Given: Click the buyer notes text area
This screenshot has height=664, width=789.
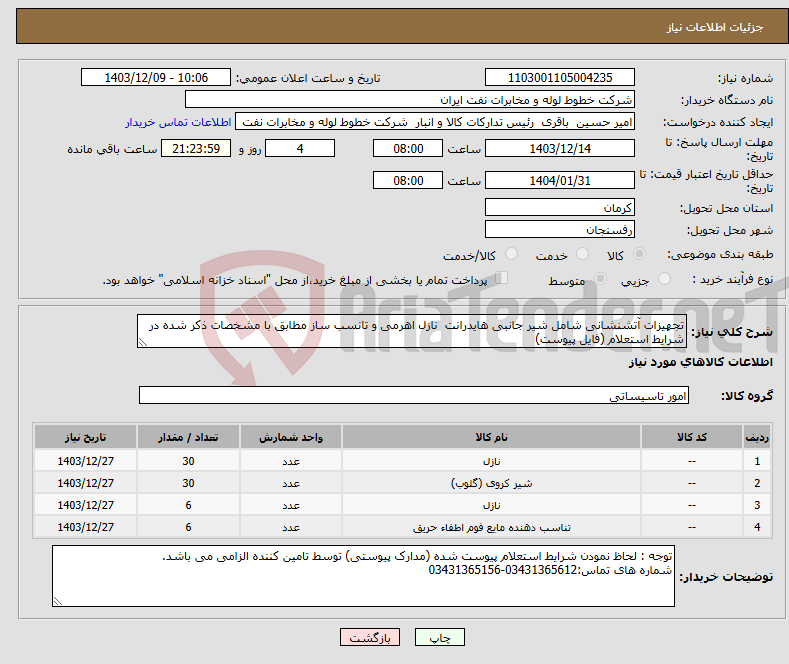Looking at the screenshot, I should (363, 576).
